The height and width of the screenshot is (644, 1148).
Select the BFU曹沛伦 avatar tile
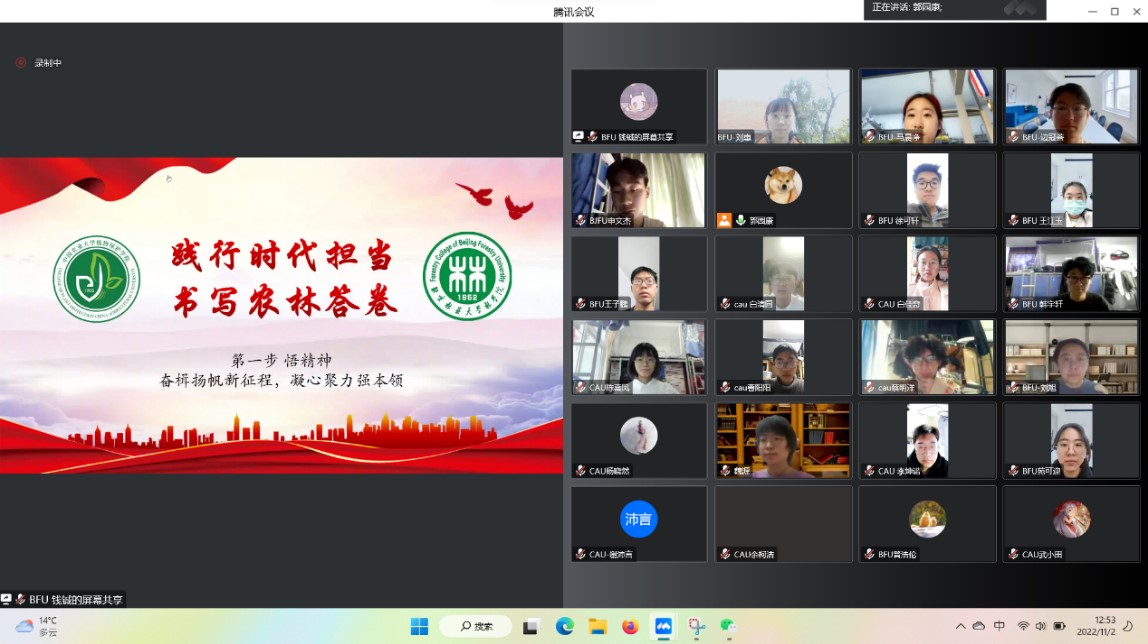pos(927,524)
